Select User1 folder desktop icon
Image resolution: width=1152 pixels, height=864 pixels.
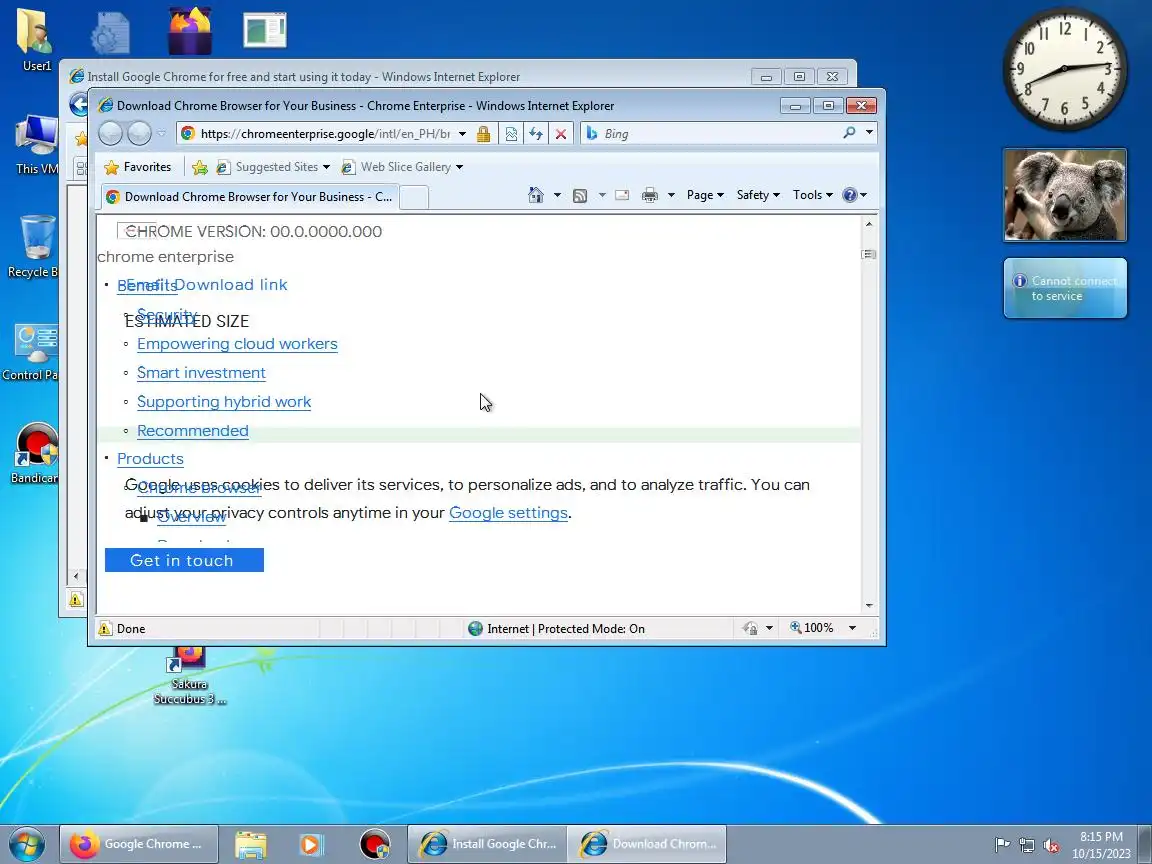coord(35,40)
